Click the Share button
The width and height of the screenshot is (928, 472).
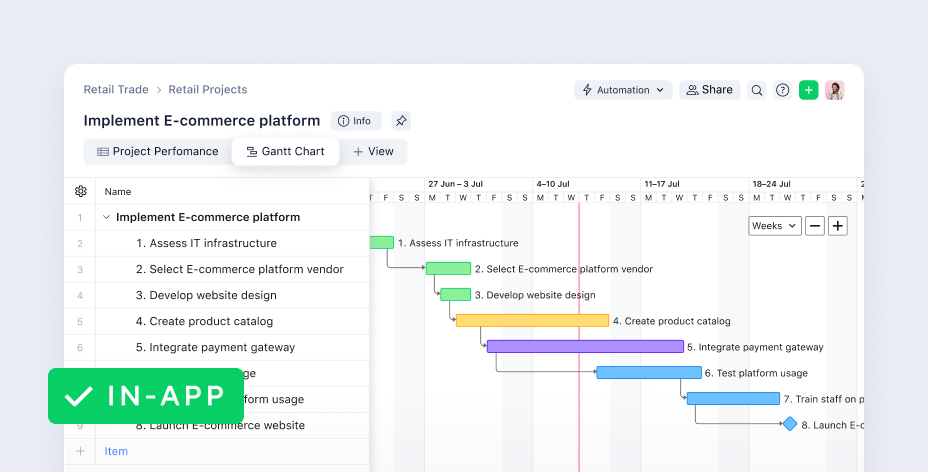709,90
